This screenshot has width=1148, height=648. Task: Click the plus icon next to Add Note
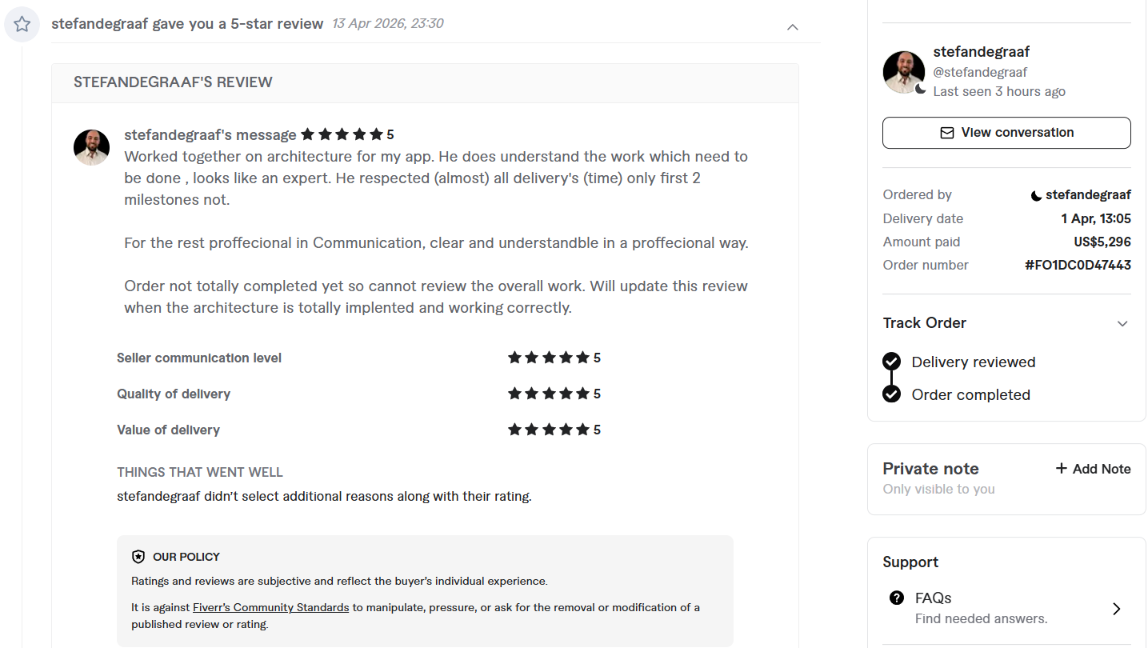coord(1061,469)
